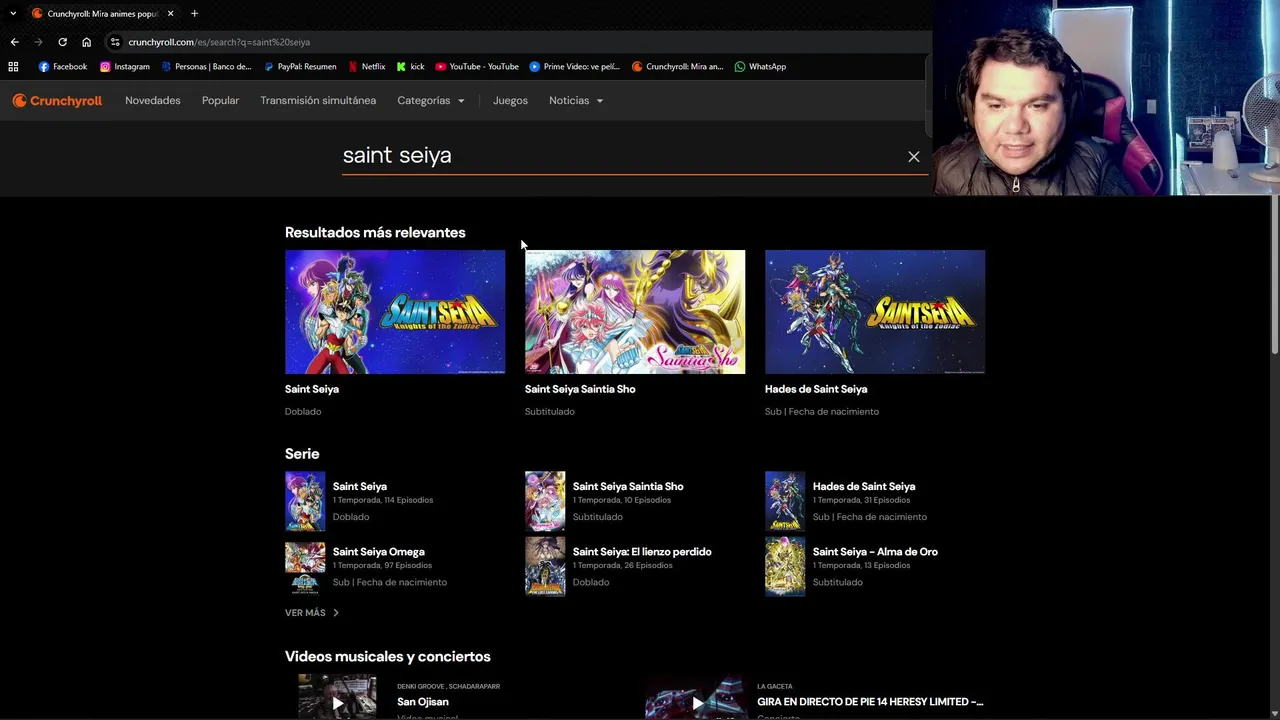This screenshot has height=720, width=1280.
Task: Open the tab search dropdown arrow
Action: click(x=13, y=13)
